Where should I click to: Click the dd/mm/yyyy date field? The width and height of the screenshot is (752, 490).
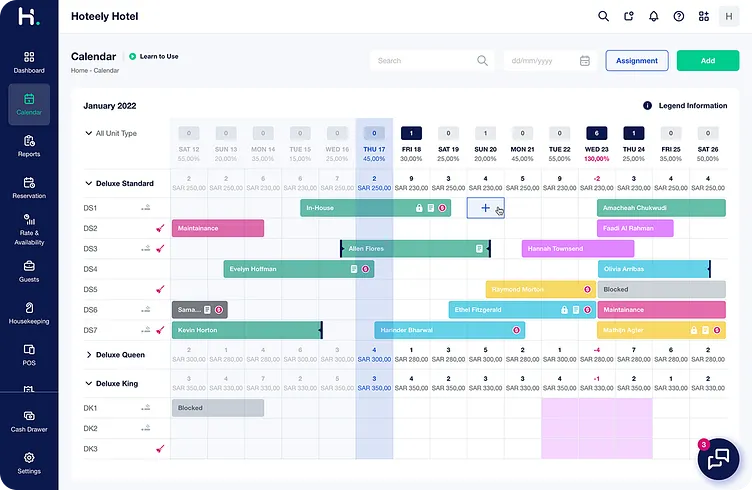click(x=550, y=60)
